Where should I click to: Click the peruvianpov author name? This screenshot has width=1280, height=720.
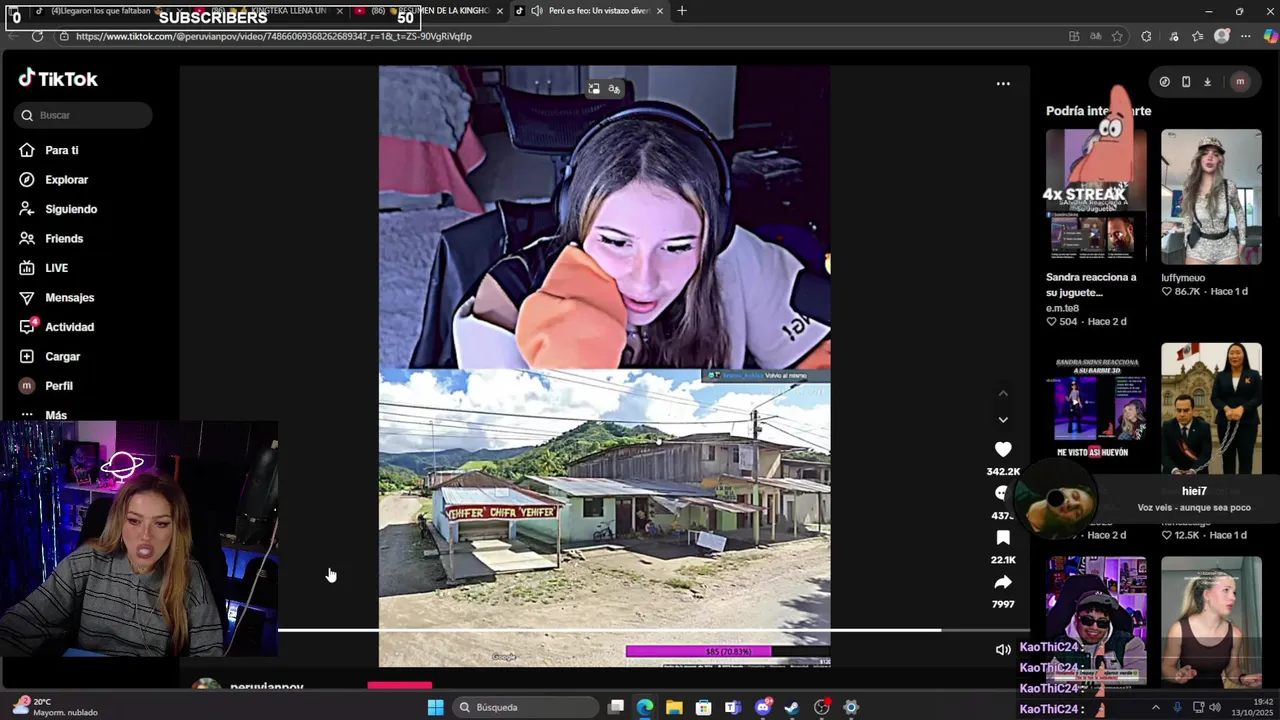click(266, 688)
